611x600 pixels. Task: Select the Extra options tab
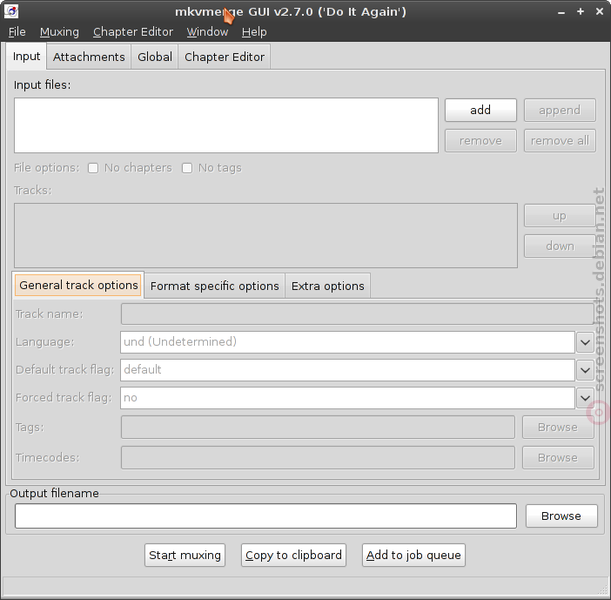tap(328, 286)
